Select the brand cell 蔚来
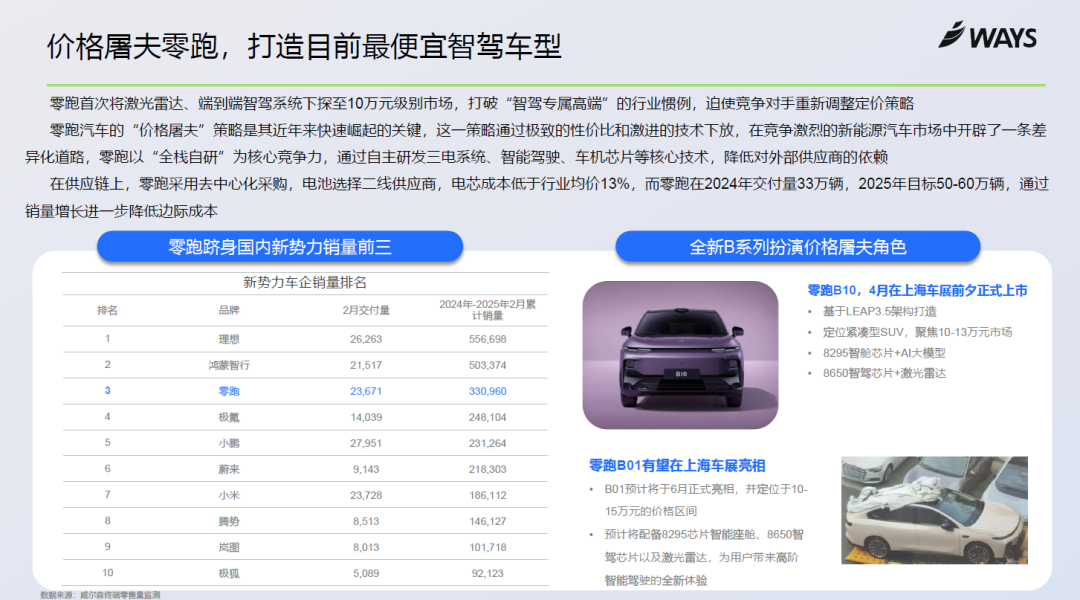This screenshot has height=600, width=1080. click(x=229, y=469)
